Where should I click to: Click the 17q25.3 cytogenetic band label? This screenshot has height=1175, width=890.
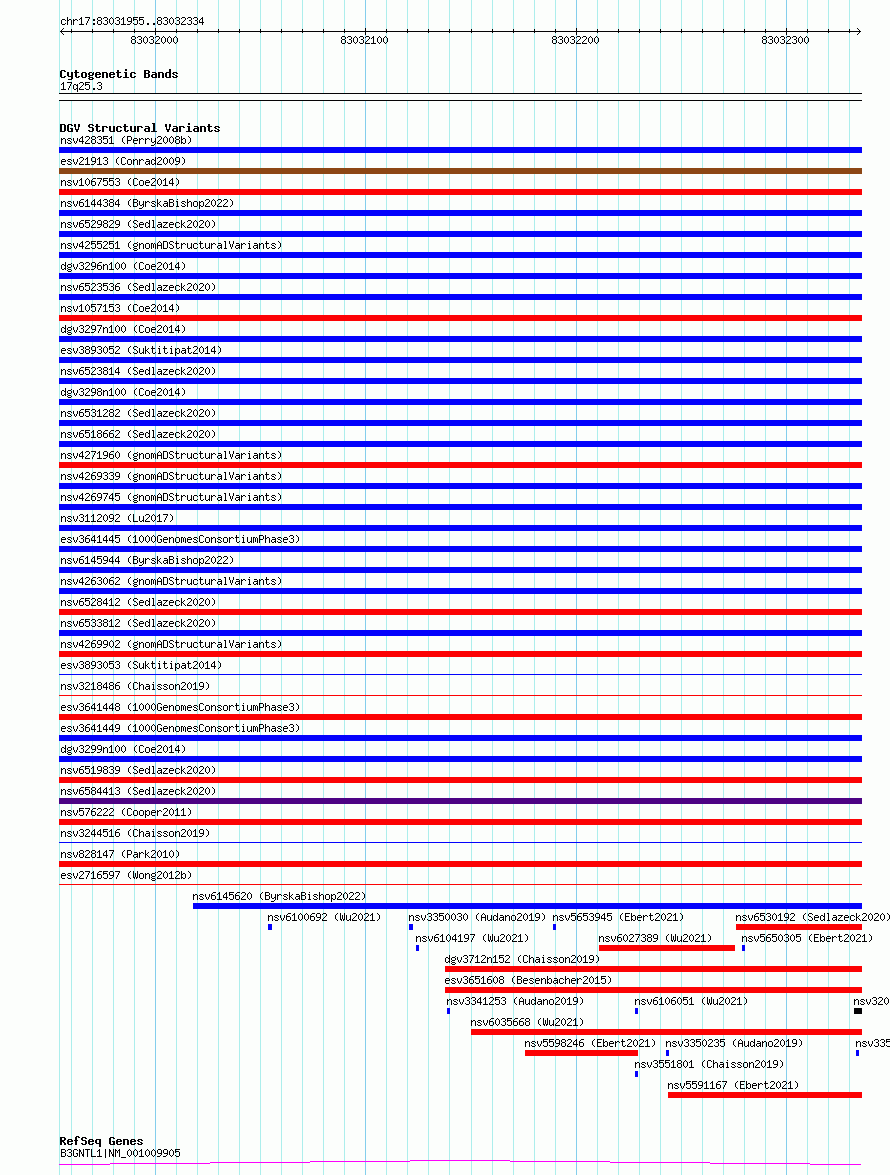coord(81,86)
